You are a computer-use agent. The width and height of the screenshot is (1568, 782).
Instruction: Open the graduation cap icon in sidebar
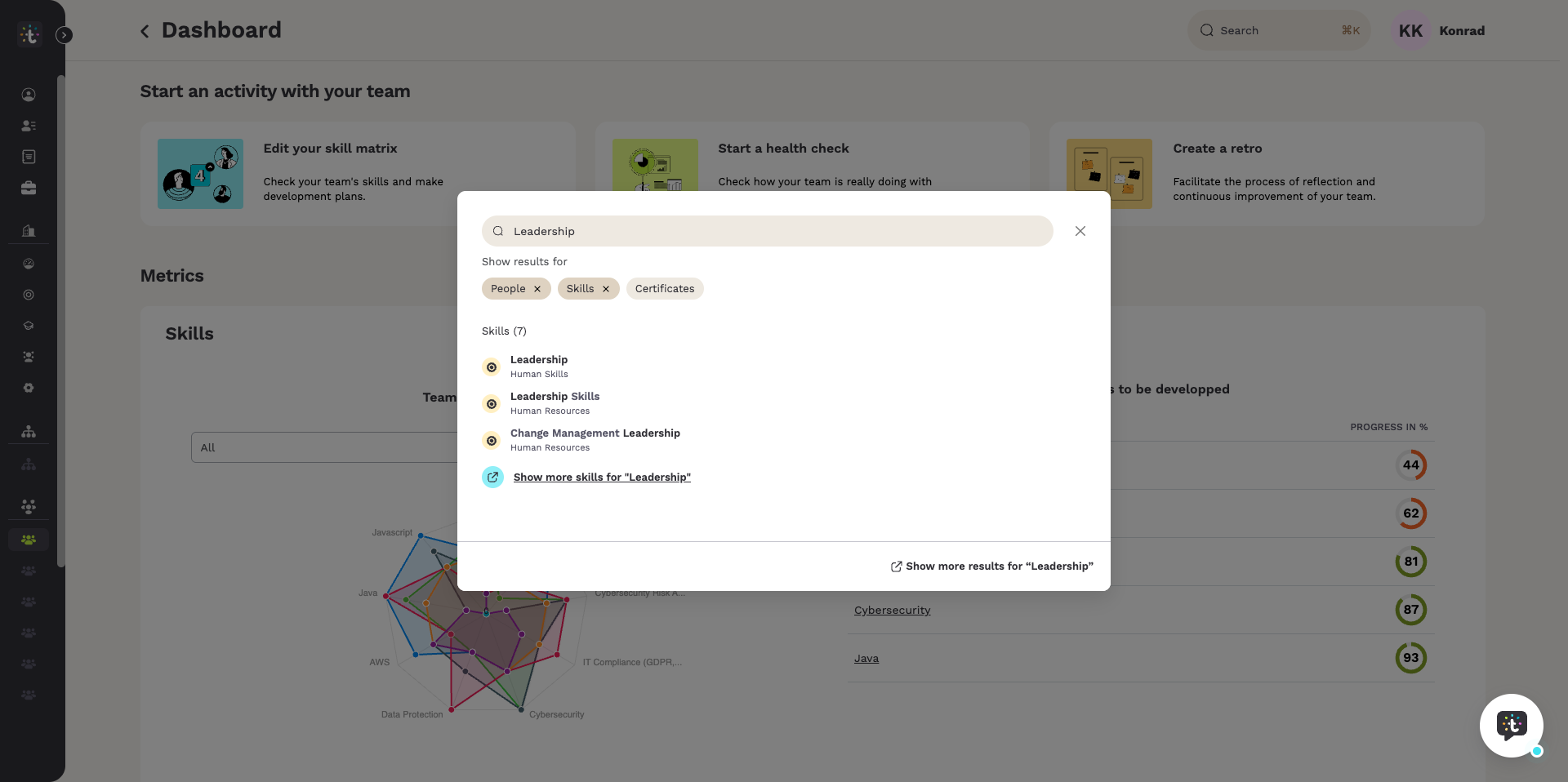[29, 326]
